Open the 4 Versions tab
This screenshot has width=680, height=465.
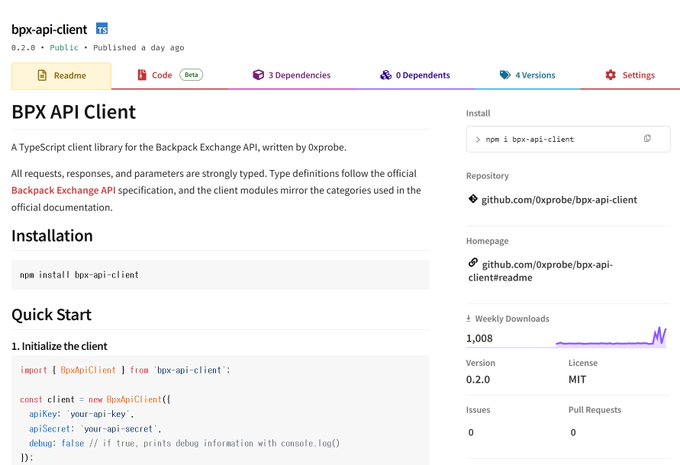click(x=527, y=75)
